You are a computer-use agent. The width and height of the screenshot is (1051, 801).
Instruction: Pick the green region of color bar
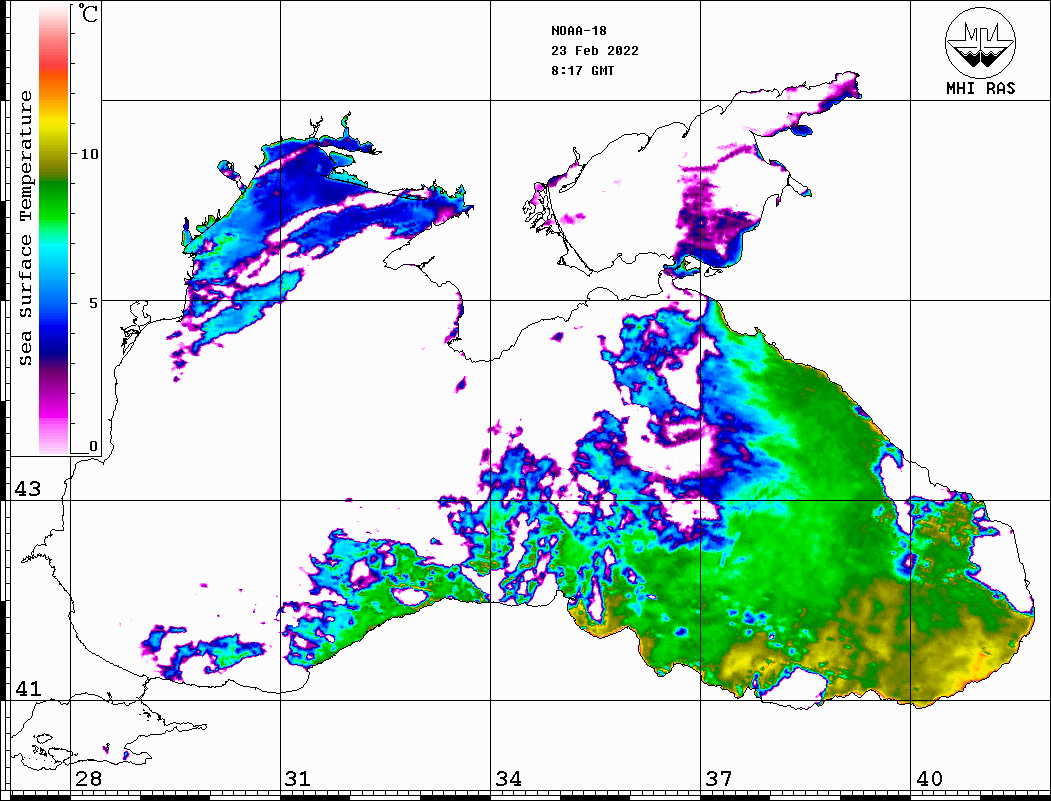pos(54,201)
